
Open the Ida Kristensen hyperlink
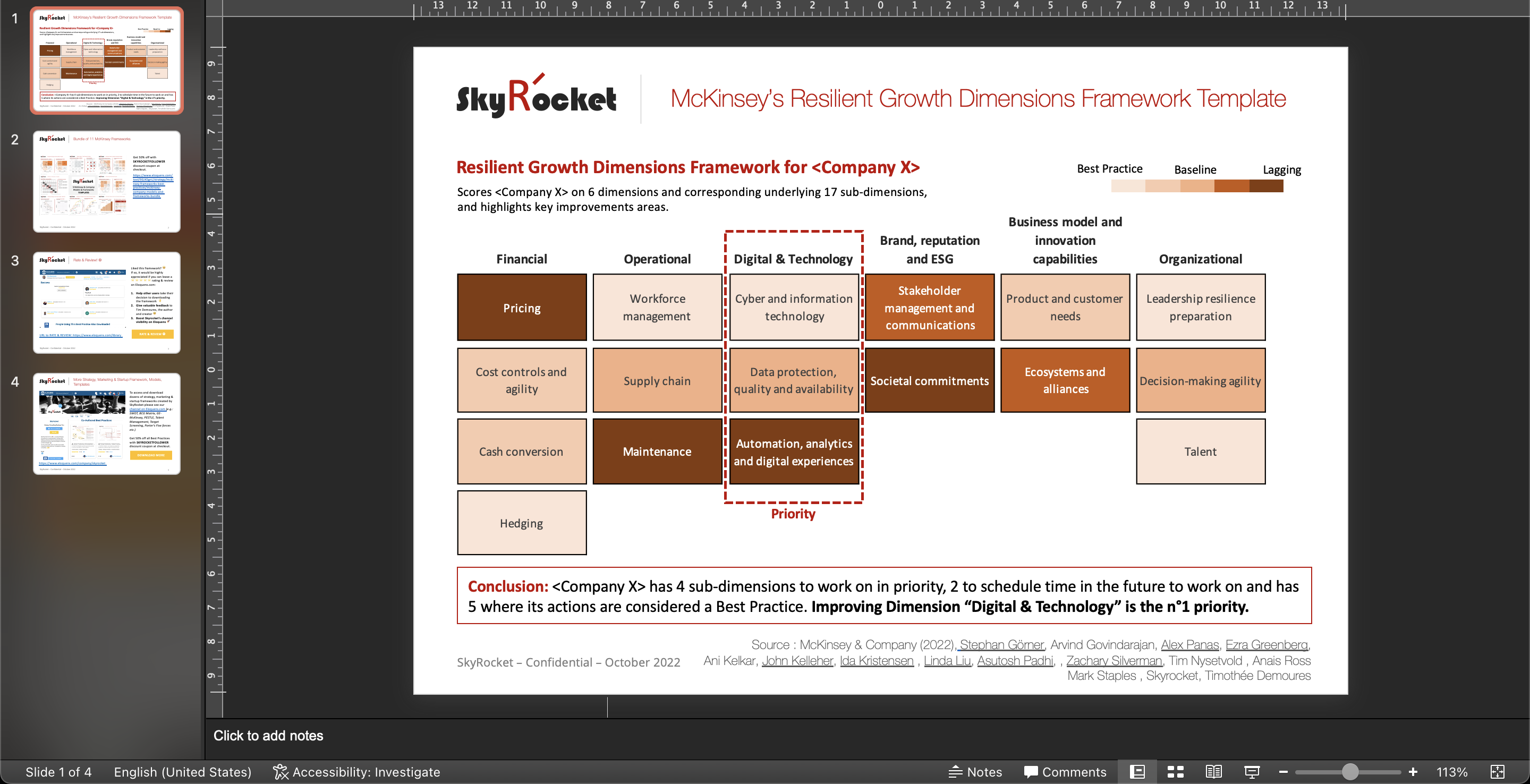(877, 660)
